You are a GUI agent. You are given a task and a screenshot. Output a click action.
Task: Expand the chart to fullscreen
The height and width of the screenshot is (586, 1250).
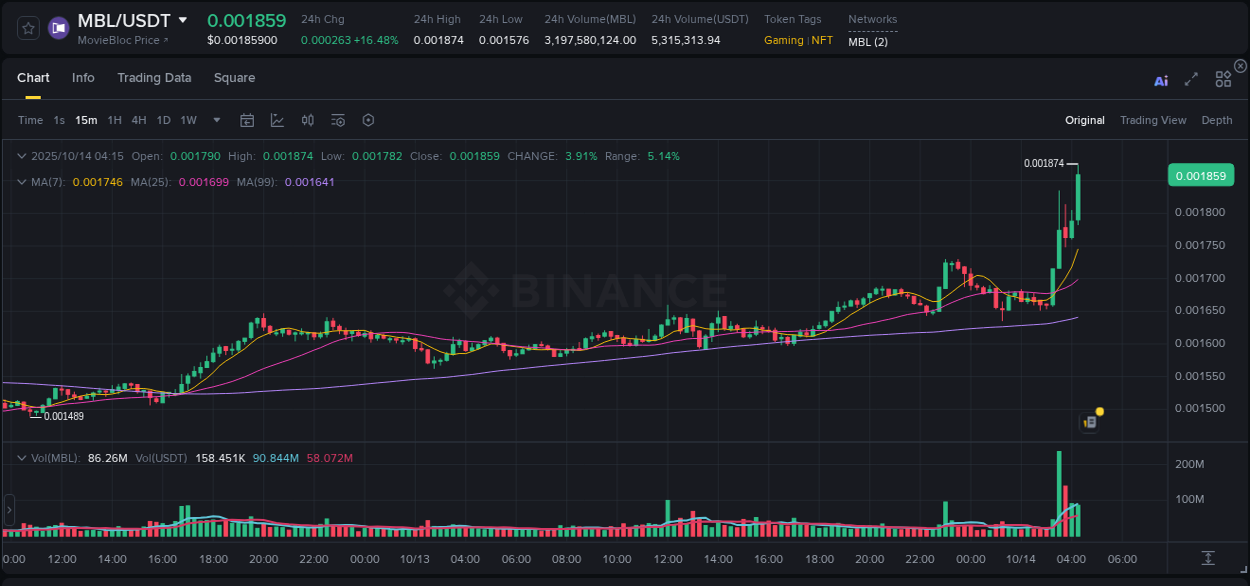point(1190,79)
